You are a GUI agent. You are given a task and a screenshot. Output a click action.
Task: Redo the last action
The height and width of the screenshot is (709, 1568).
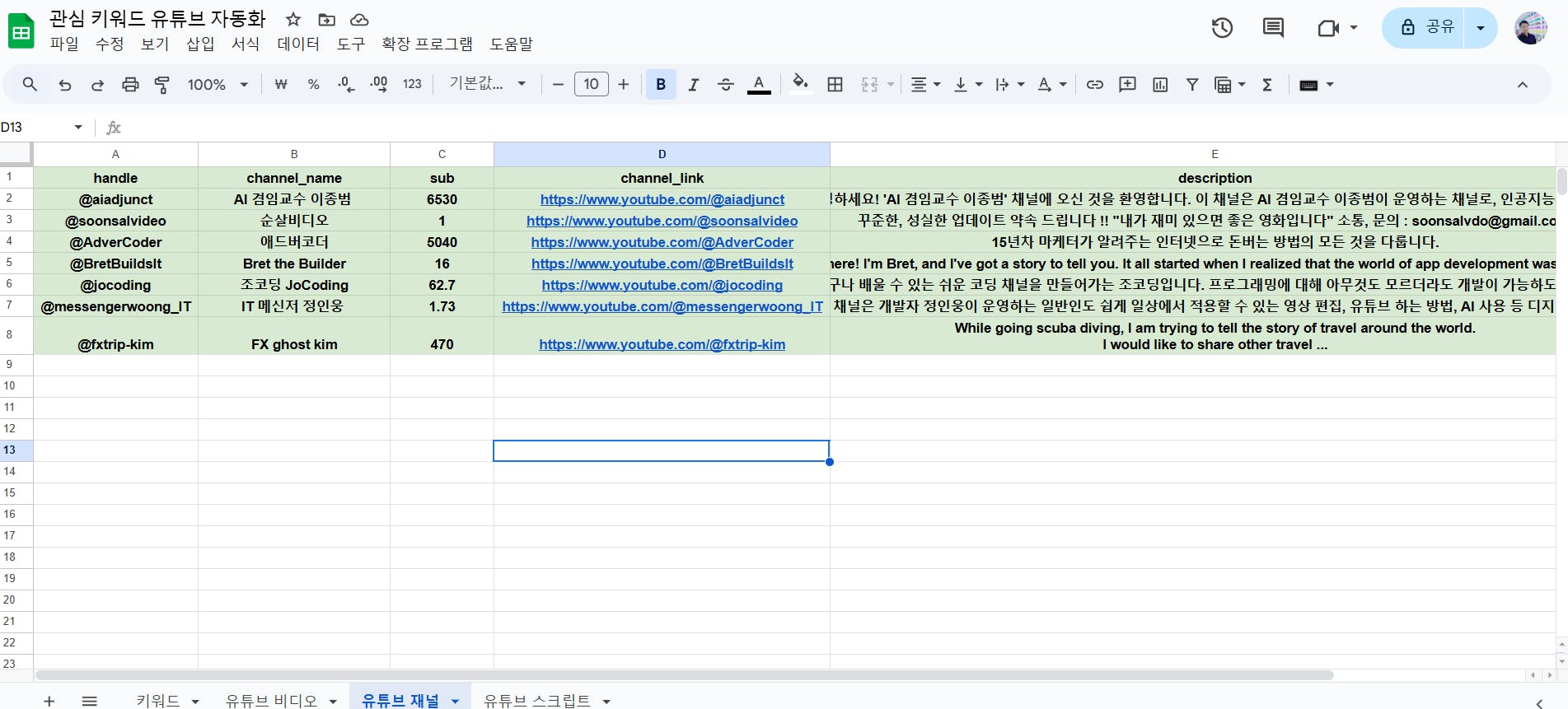[97, 84]
